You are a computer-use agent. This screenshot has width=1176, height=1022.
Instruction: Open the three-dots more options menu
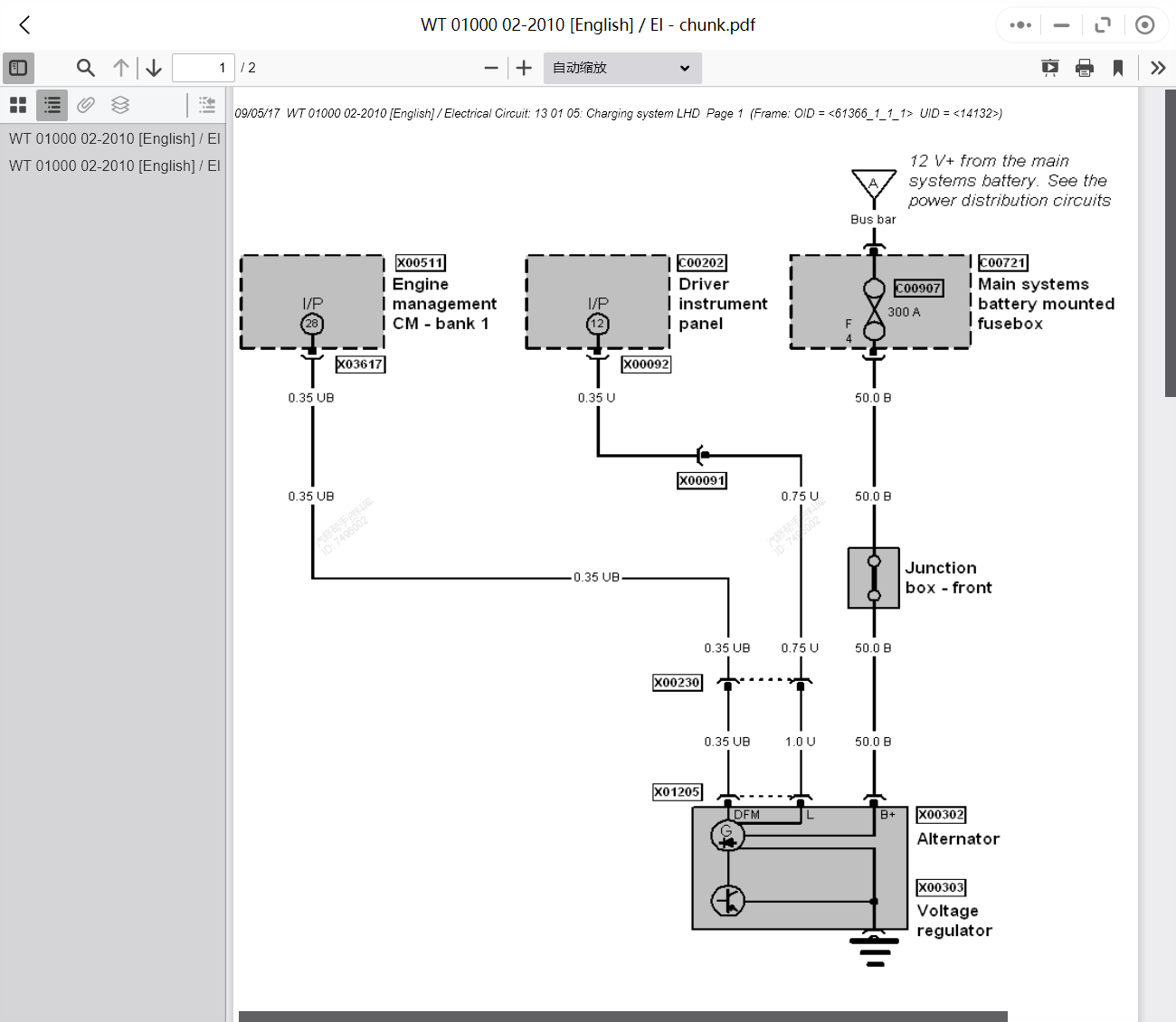(1020, 25)
